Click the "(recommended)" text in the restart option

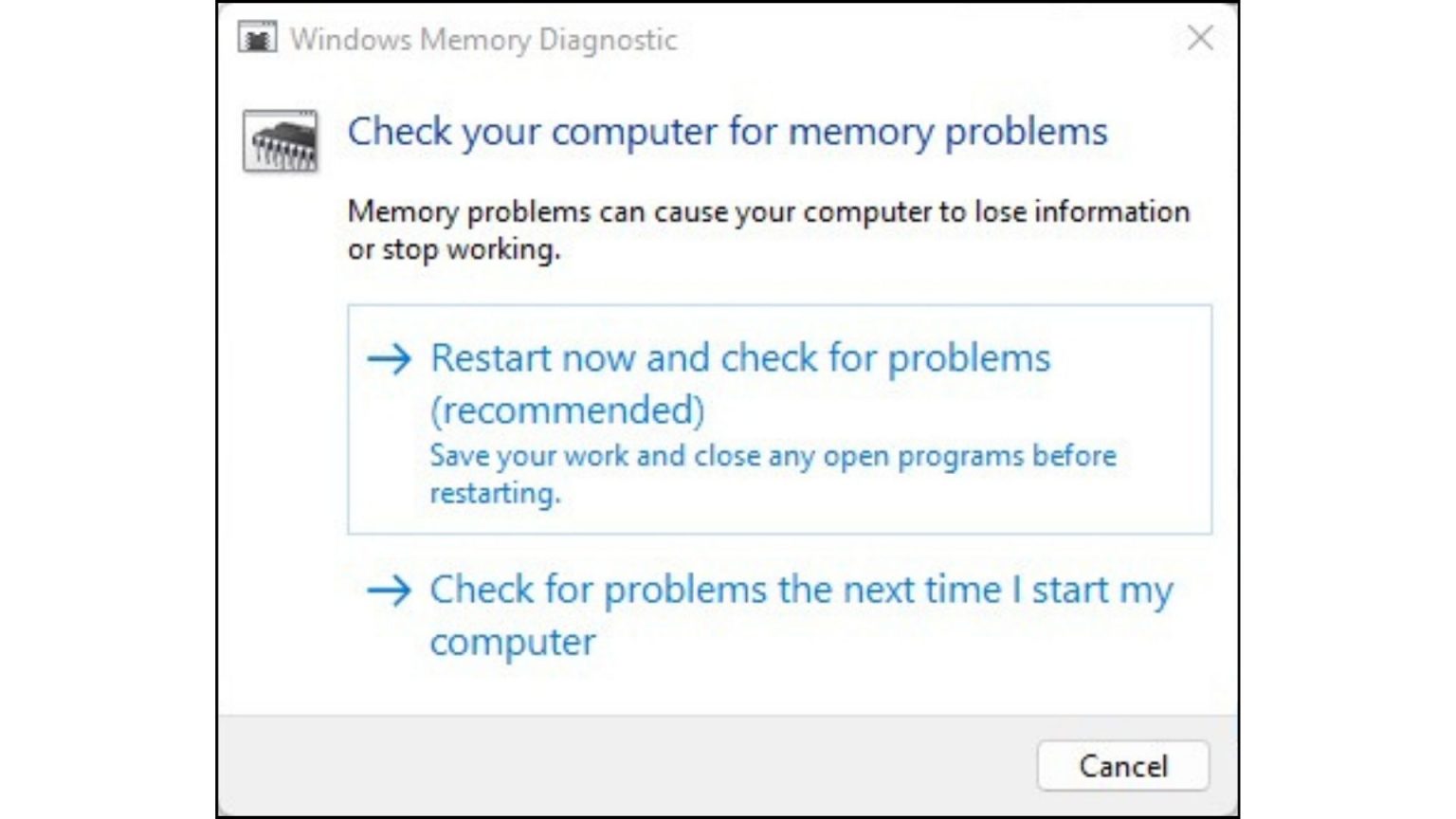pos(567,410)
